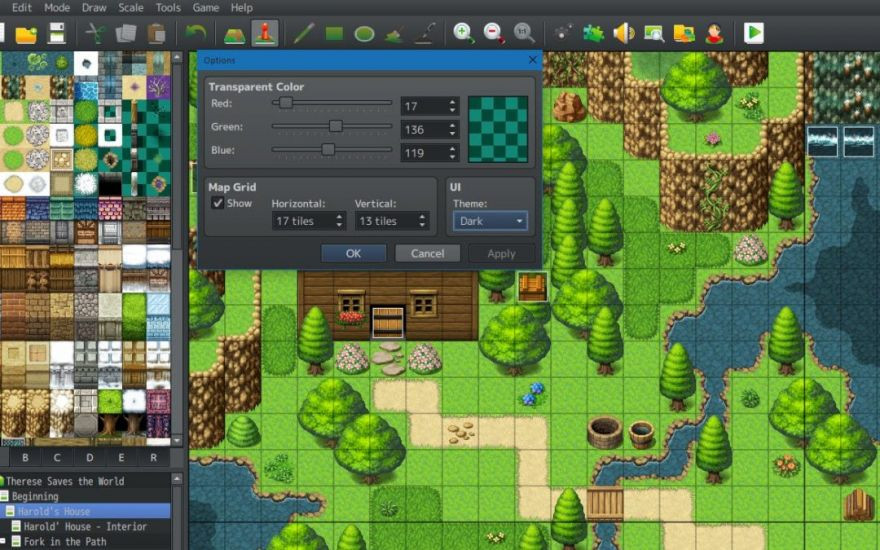Open the Mode menu

(x=57, y=8)
